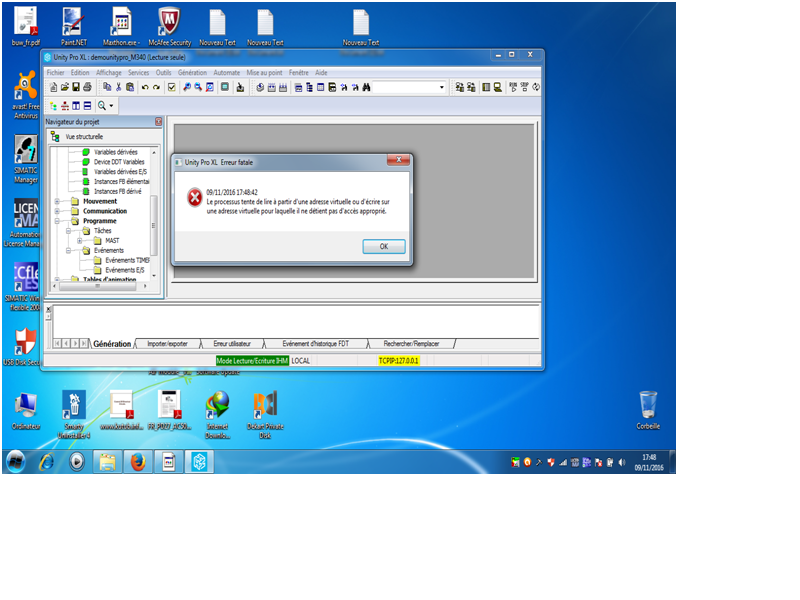Switch to the Erreur utilisateur output tab

(x=232, y=344)
